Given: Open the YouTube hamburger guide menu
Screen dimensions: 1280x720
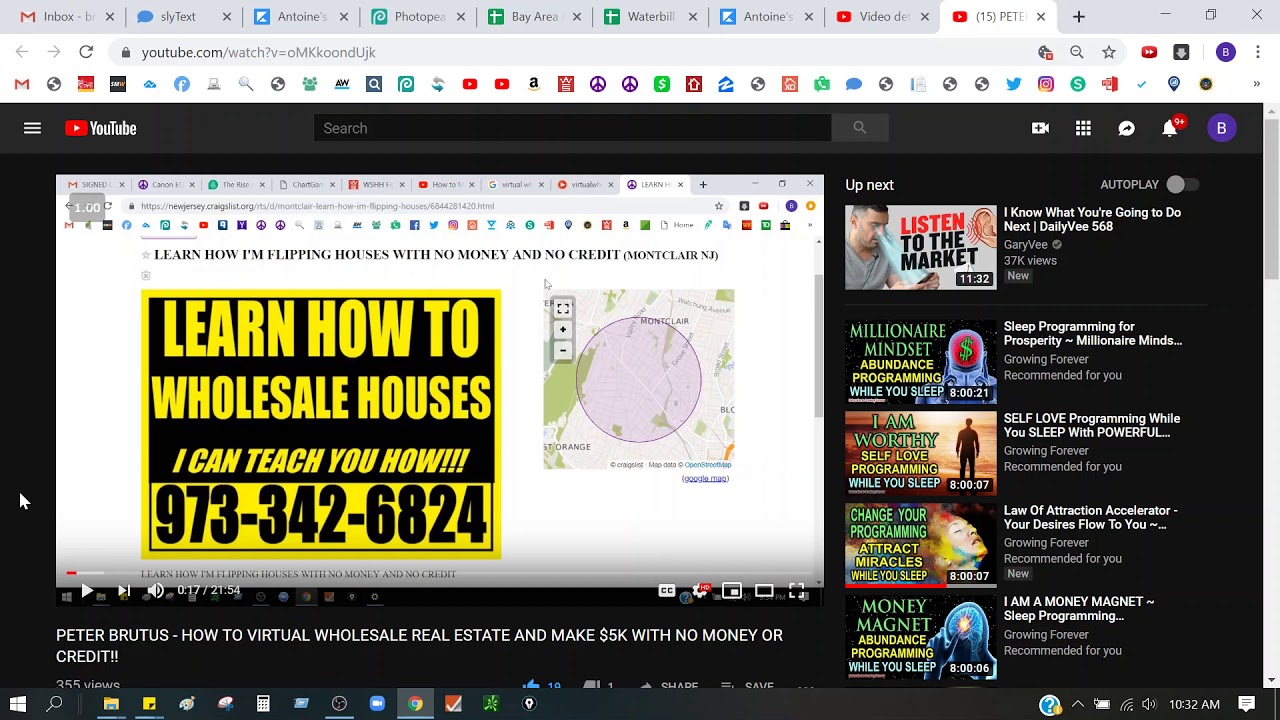Looking at the screenshot, I should click(x=32, y=128).
